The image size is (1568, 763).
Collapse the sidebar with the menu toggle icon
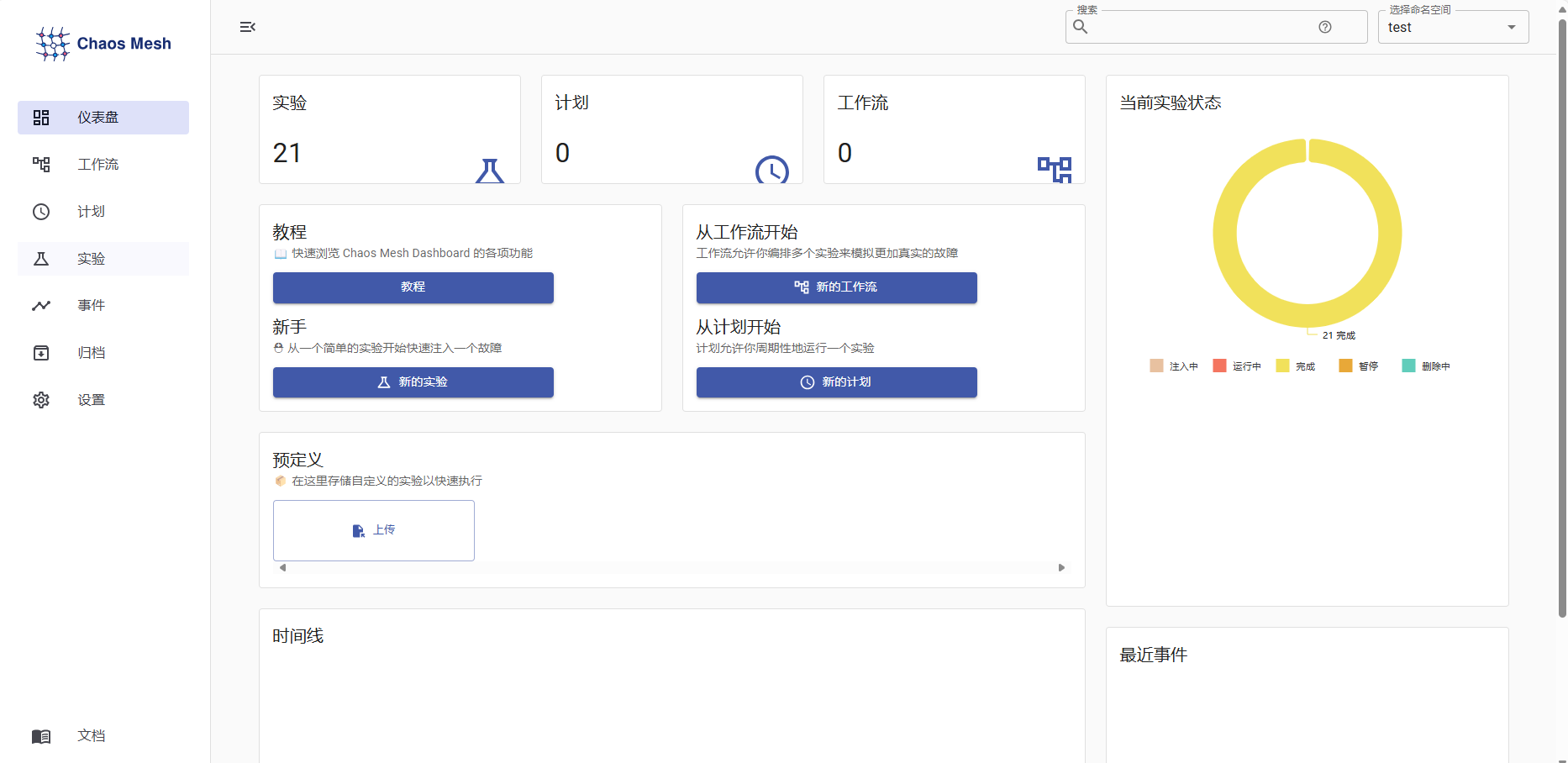tap(247, 27)
